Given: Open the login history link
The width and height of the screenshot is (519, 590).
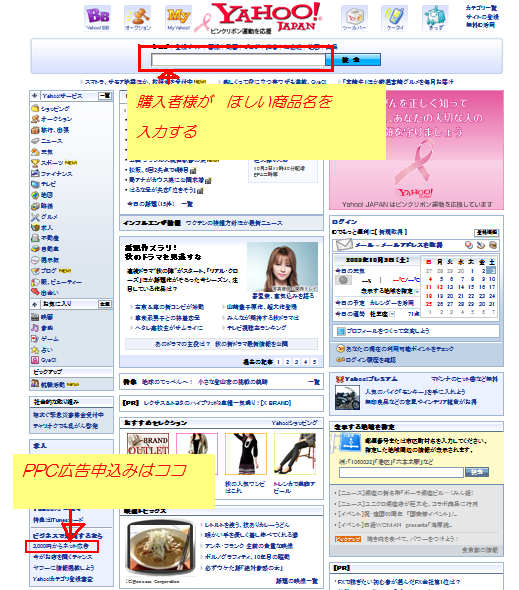Looking at the screenshot, I should (x=370, y=360).
